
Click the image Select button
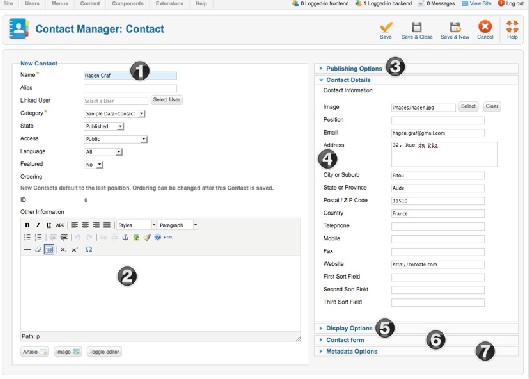(468, 106)
